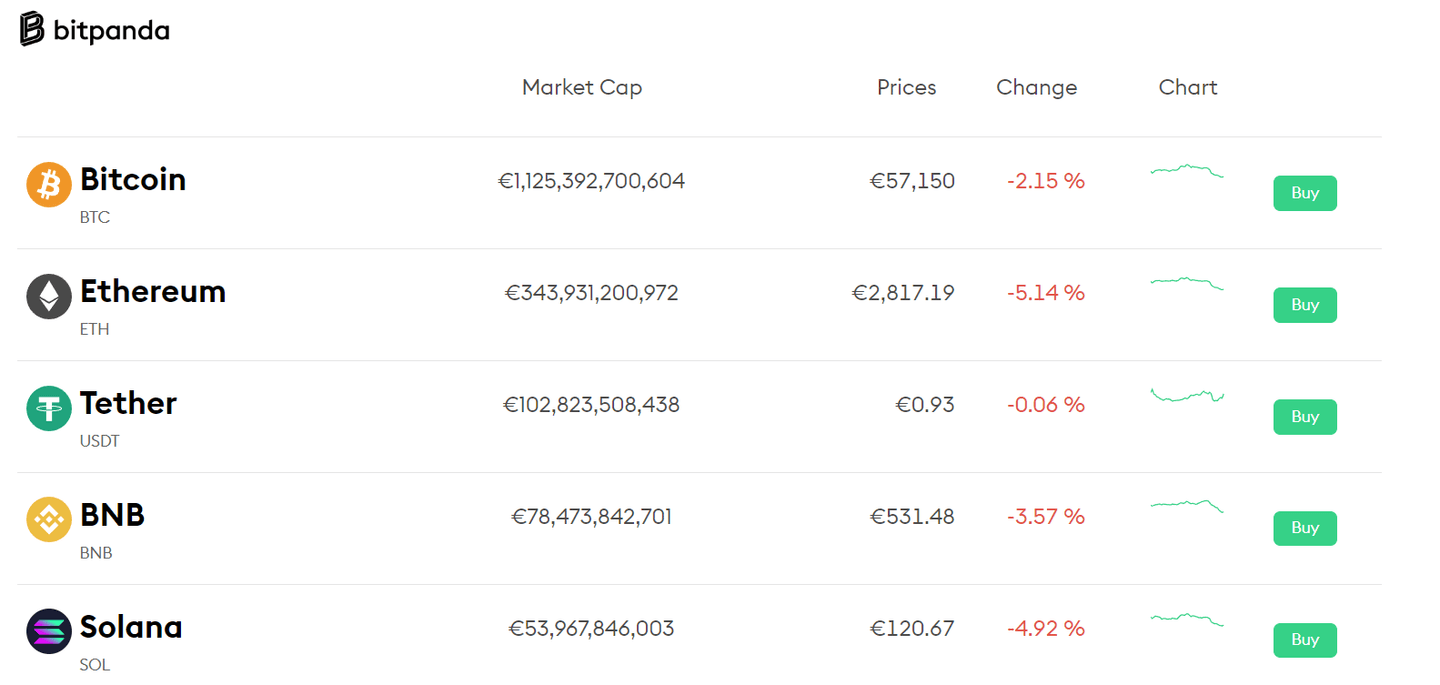The height and width of the screenshot is (685, 1440).
Task: Open Bitcoin's mini price chart
Action: [1187, 171]
